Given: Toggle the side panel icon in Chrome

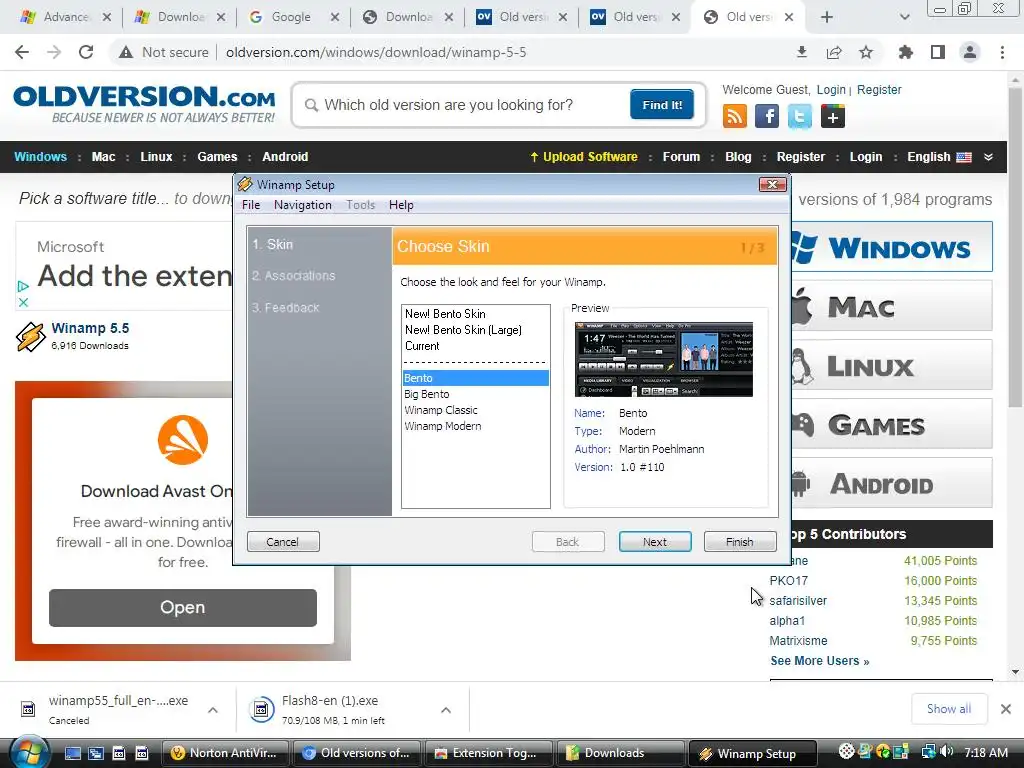Looking at the screenshot, I should point(938,52).
